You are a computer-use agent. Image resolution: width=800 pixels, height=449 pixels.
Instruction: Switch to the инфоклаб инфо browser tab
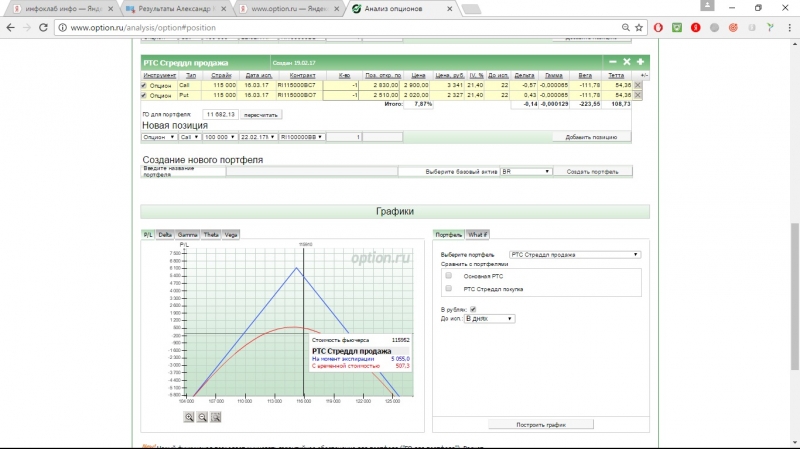(x=63, y=9)
